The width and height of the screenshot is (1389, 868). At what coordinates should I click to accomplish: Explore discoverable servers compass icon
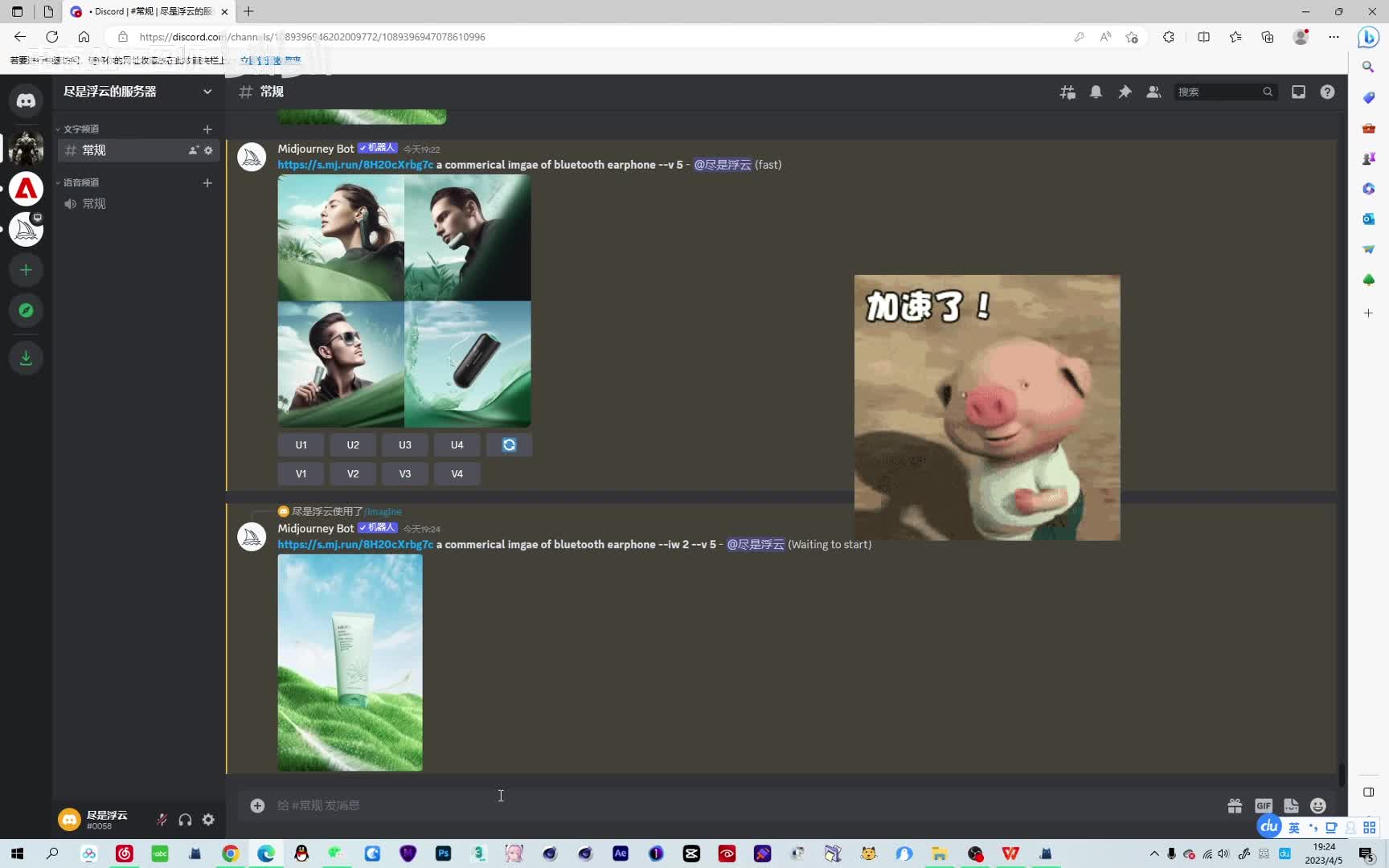26,310
